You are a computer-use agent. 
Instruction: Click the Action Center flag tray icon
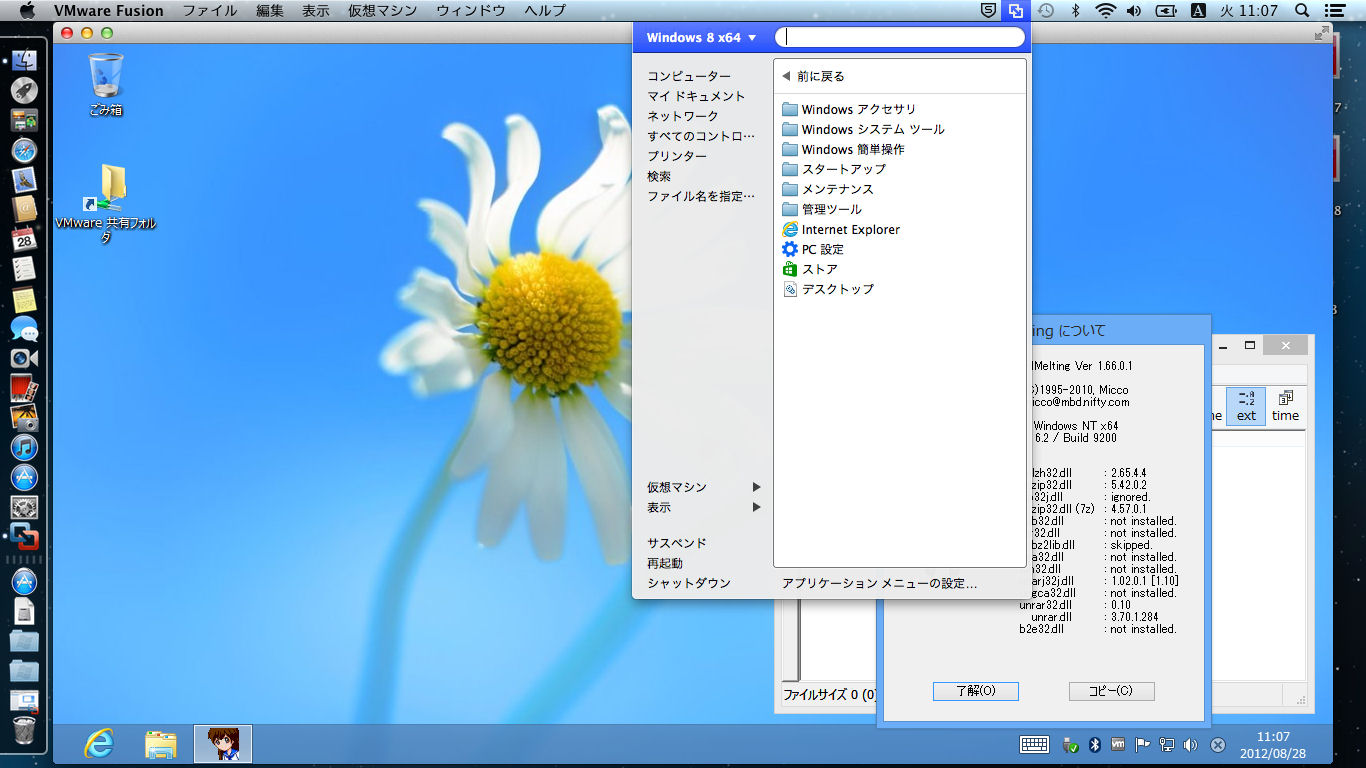click(x=1143, y=745)
